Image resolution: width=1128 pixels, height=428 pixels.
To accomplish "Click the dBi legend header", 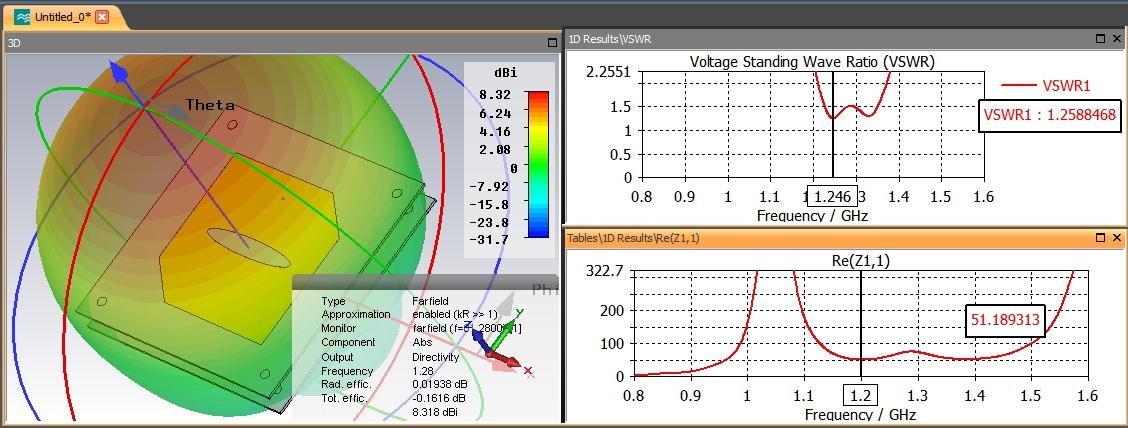I will point(506,73).
